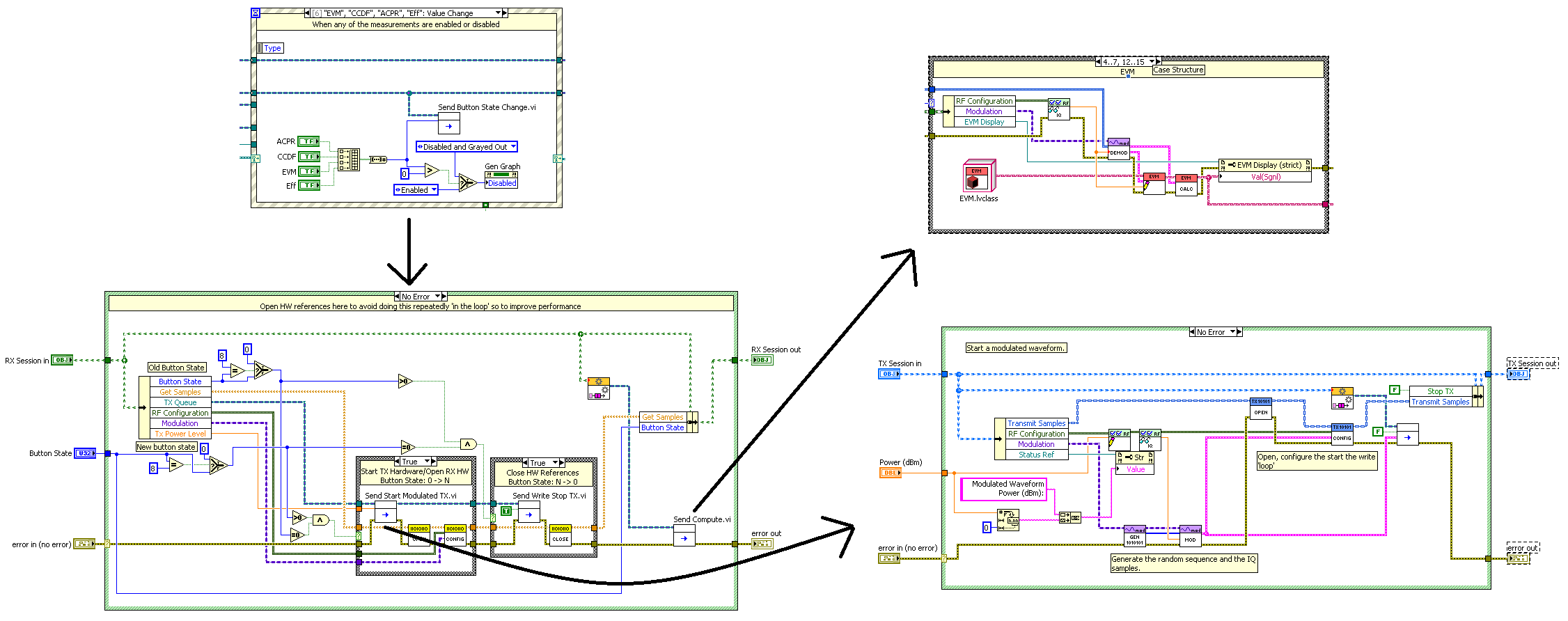Image resolution: width=1568 pixels, height=621 pixels.
Task: Click the Status Ref unbundle element
Action: (x=1036, y=455)
